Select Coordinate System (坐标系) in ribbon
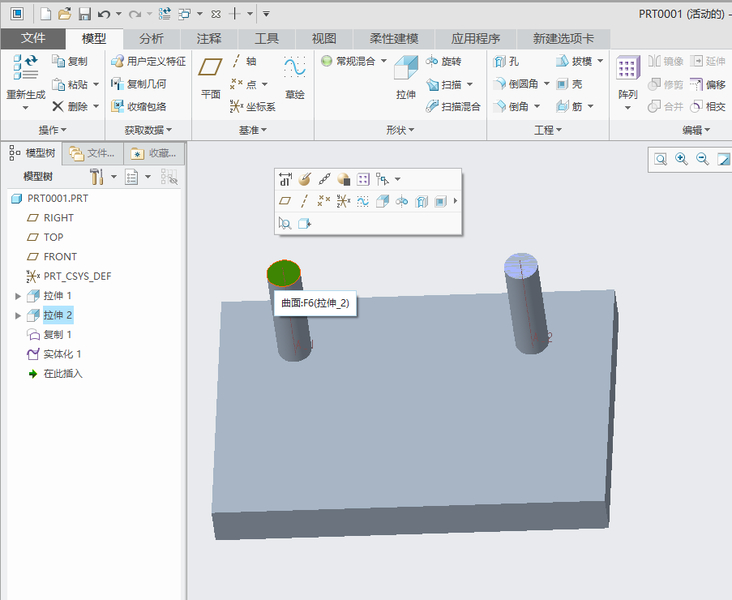The width and height of the screenshot is (732, 600). (x=253, y=106)
